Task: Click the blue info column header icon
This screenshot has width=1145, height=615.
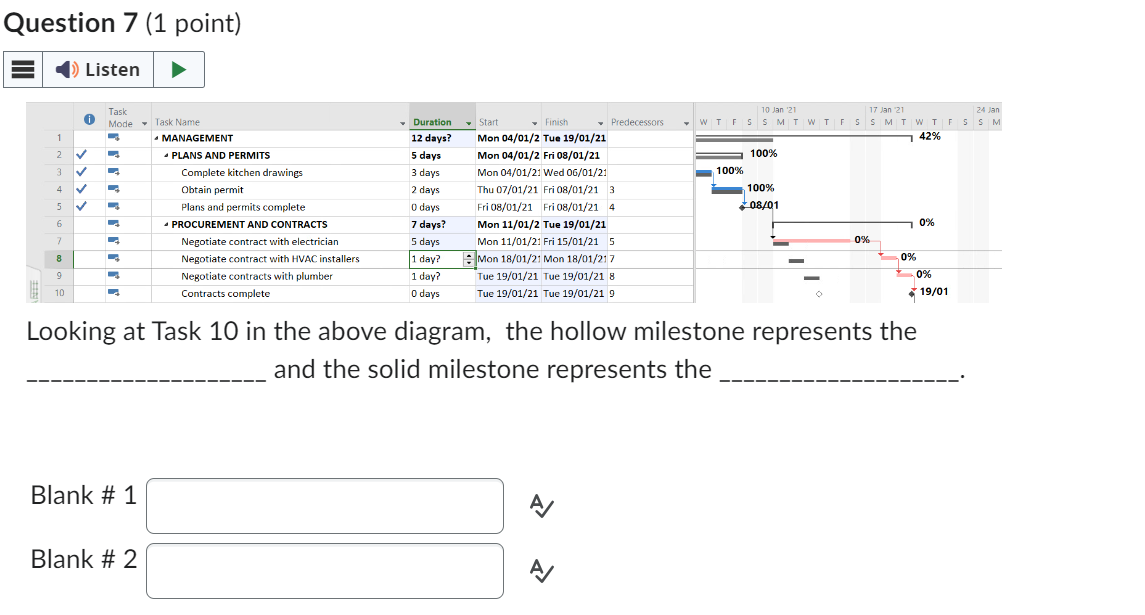Action: coord(89,119)
